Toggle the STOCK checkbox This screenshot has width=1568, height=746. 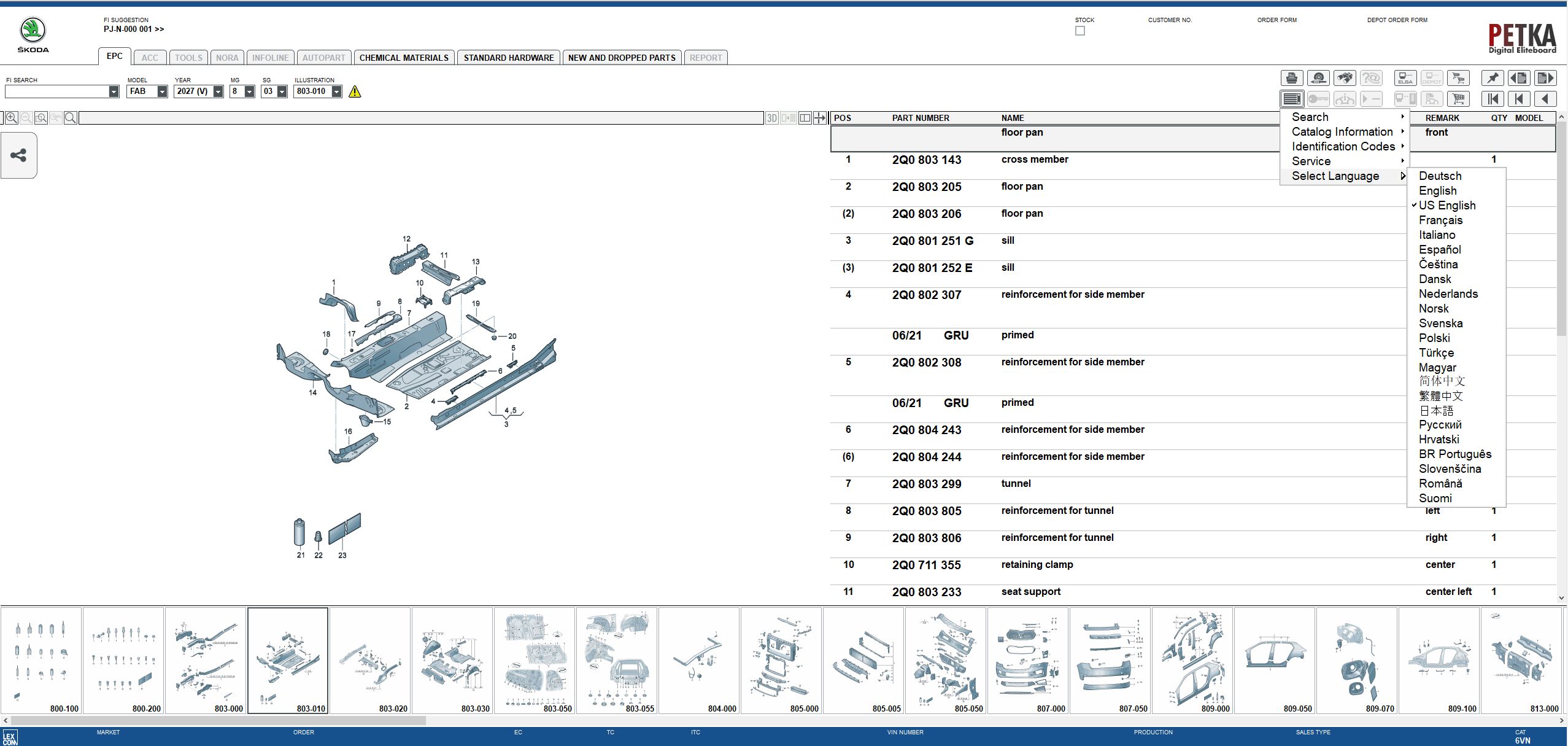[1080, 31]
